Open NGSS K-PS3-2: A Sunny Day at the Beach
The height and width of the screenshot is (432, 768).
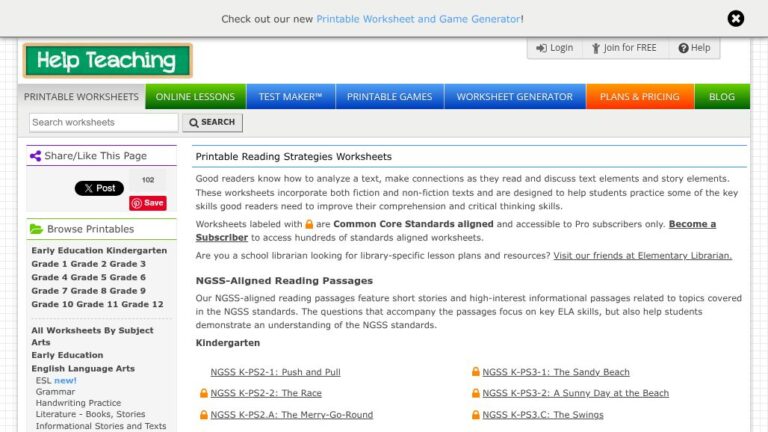[576, 393]
